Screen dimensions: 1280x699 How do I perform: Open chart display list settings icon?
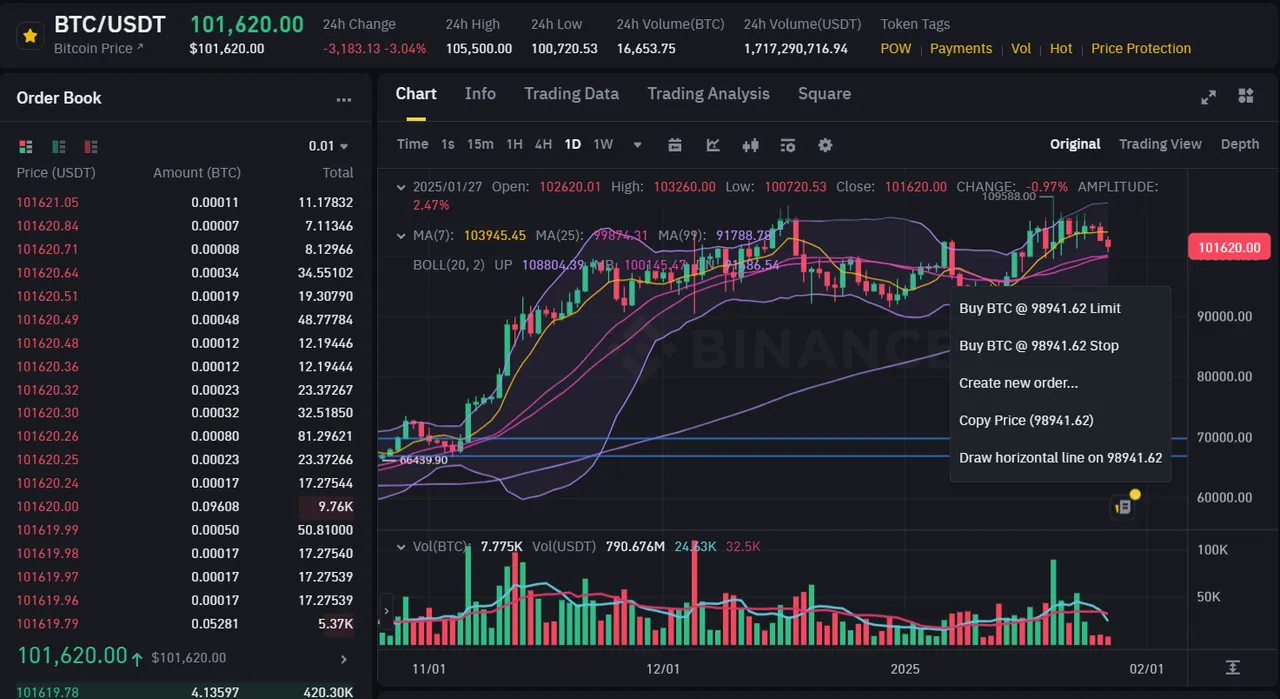click(x=788, y=145)
